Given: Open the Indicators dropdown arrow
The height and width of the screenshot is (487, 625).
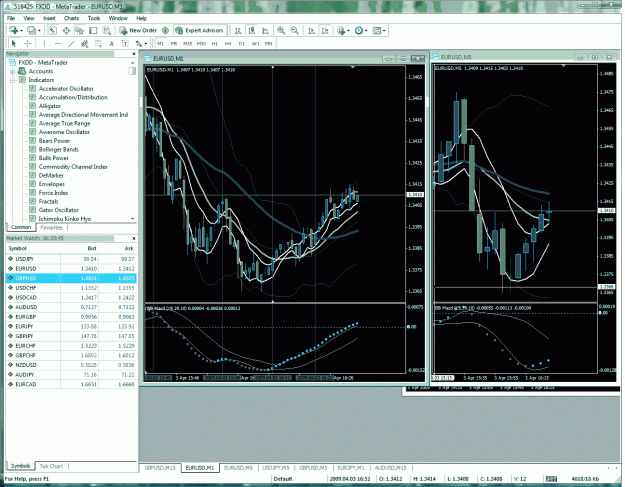Looking at the screenshot, I should pyautogui.click(x=348, y=31).
